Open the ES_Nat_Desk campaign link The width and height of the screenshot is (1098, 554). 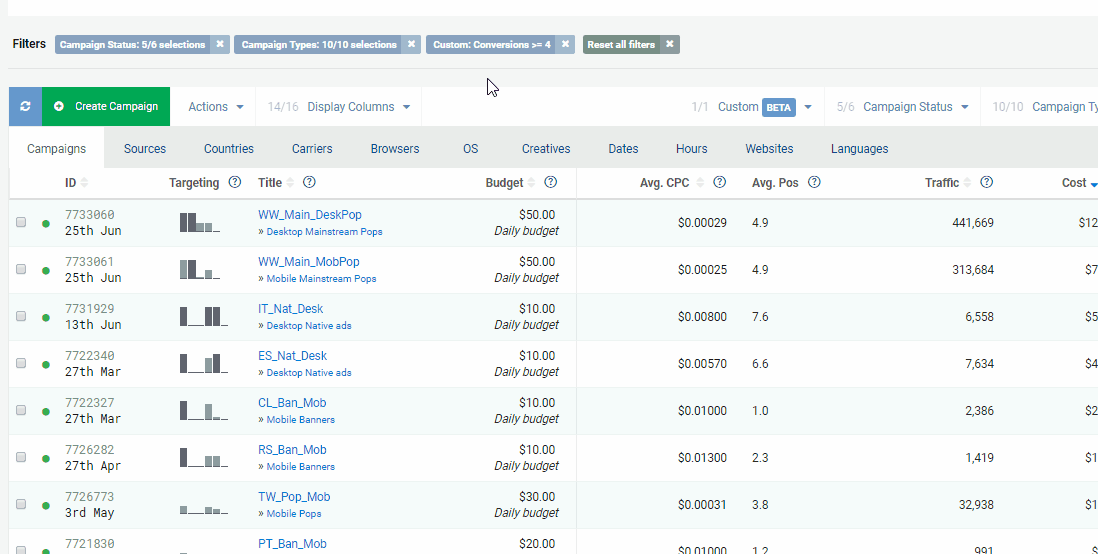pyautogui.click(x=292, y=355)
